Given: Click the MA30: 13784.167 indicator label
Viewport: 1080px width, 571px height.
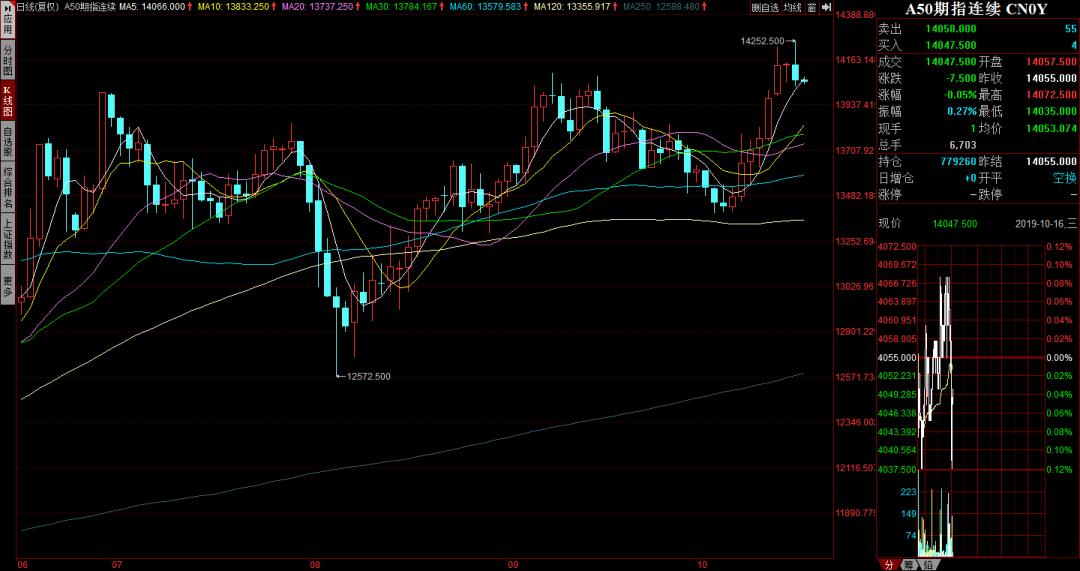Looking at the screenshot, I should 400,7.
